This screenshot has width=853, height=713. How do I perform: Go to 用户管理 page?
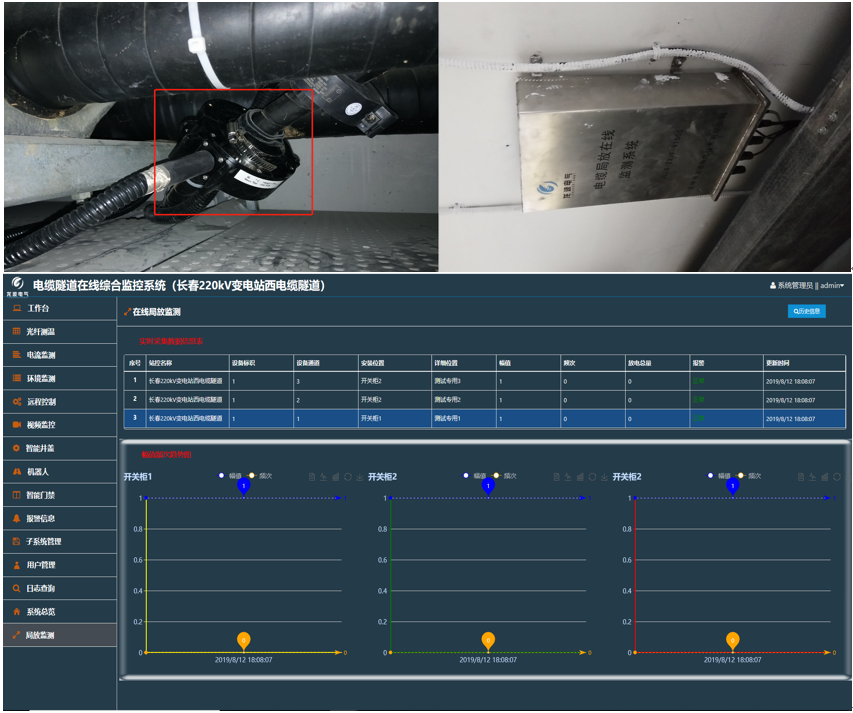(40, 565)
